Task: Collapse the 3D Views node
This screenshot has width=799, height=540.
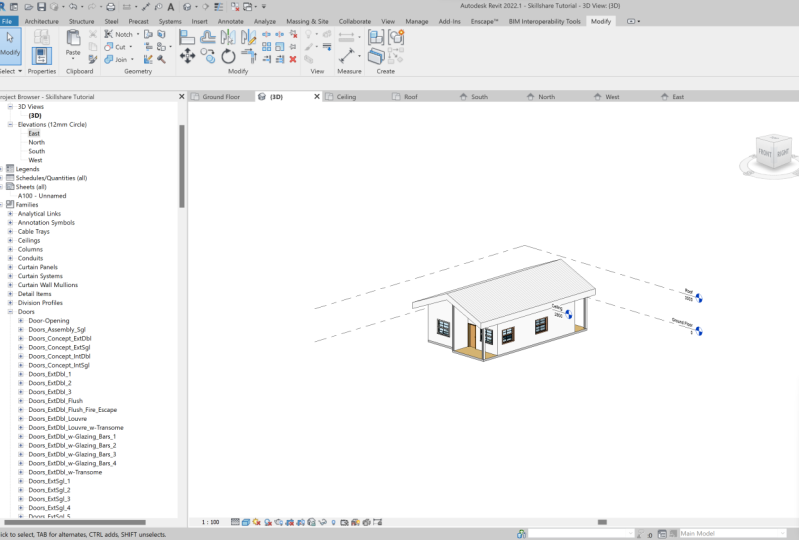Action: click(10, 106)
